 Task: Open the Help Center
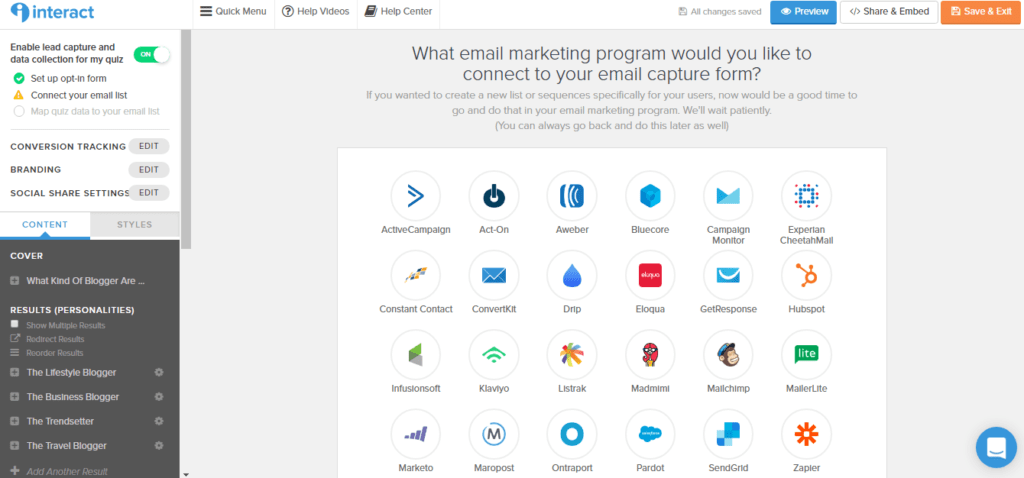[398, 12]
